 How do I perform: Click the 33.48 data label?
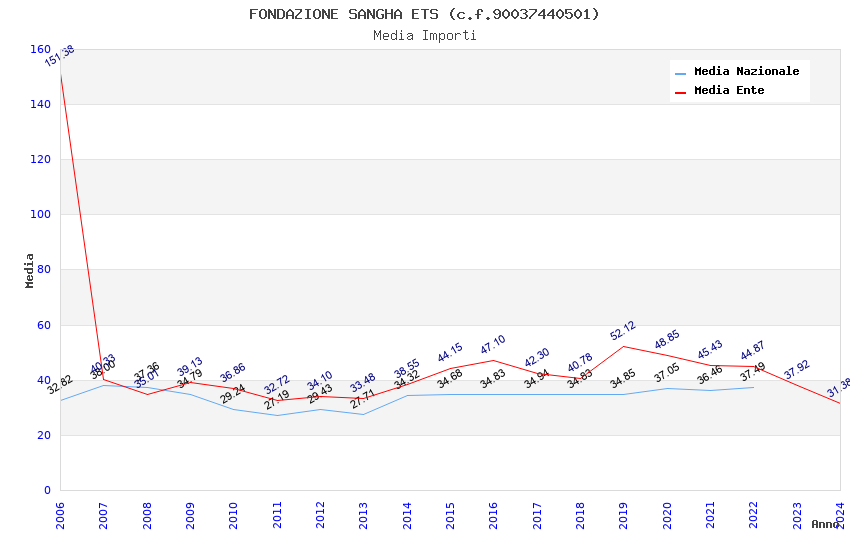(362, 383)
